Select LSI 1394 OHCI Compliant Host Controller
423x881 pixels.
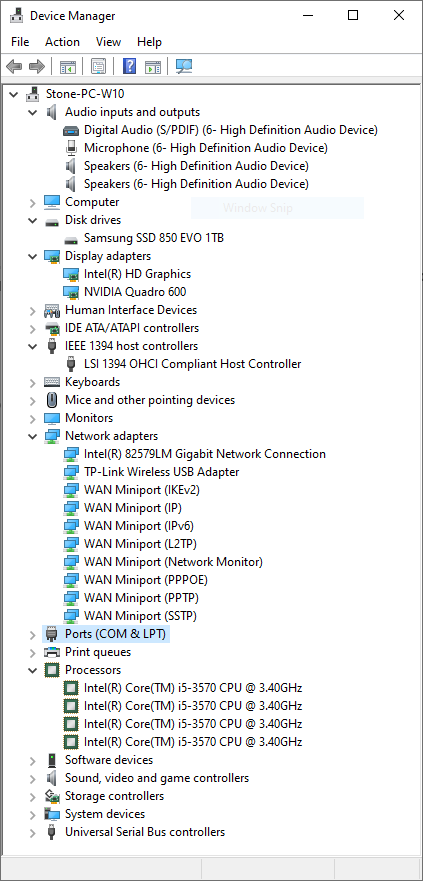[192, 364]
